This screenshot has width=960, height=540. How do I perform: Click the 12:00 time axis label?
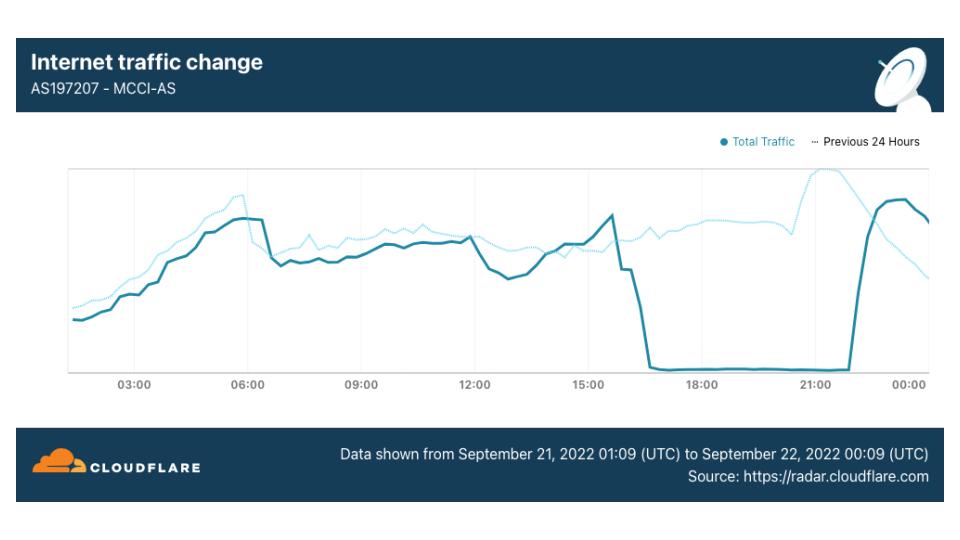point(474,386)
